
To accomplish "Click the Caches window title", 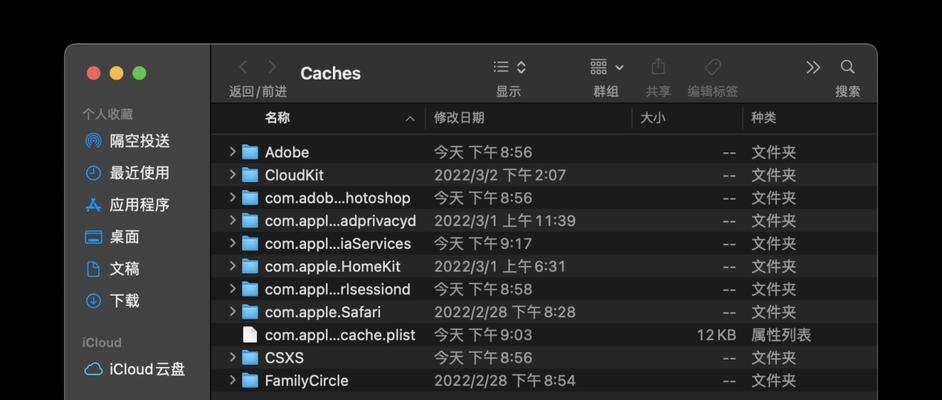I will click(x=330, y=73).
